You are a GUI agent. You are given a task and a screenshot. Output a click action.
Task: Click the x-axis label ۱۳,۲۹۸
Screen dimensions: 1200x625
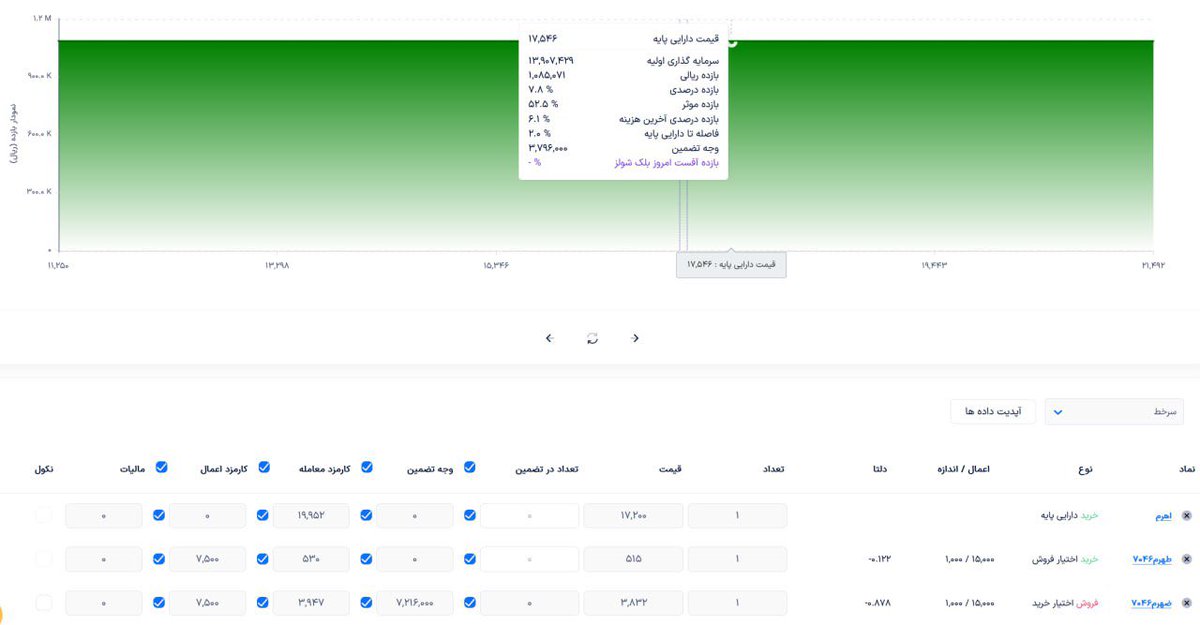(x=277, y=265)
